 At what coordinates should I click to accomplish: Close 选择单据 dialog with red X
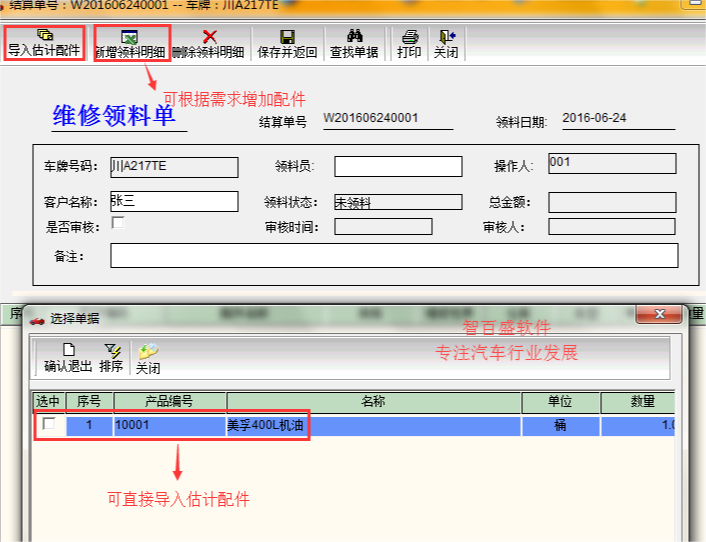pos(659,314)
